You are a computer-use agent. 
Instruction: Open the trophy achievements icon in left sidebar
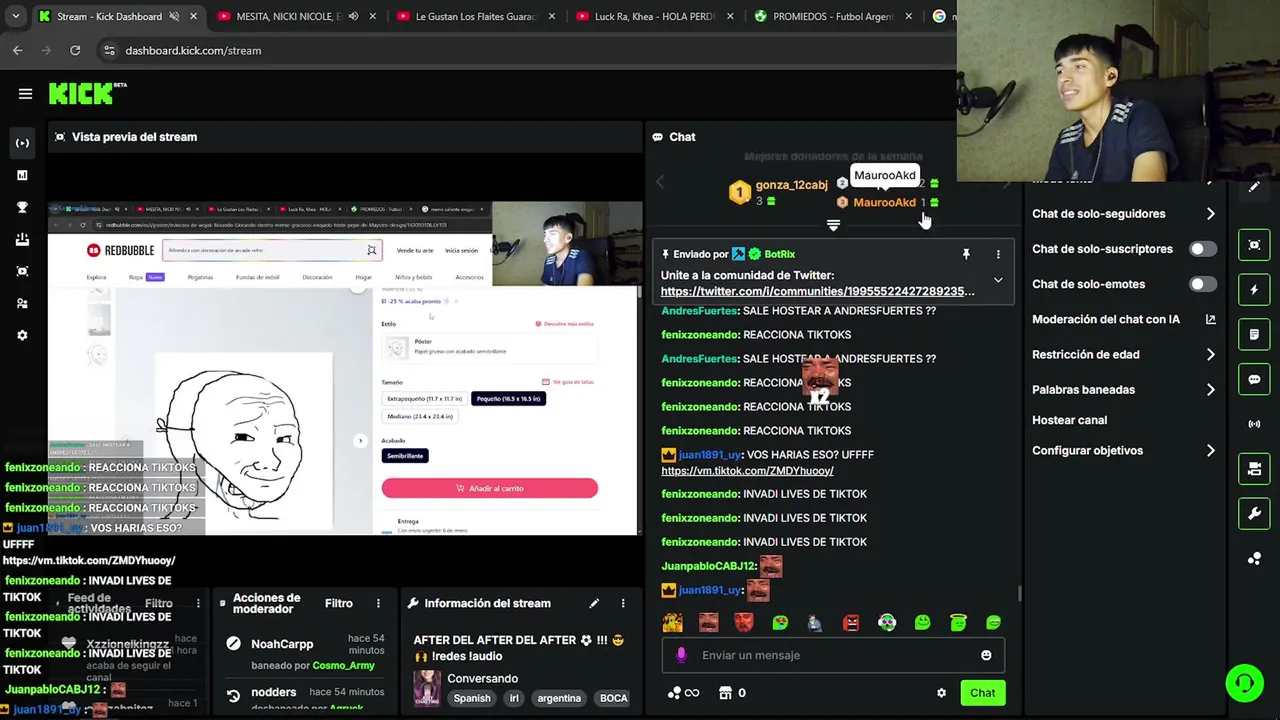pos(22,207)
